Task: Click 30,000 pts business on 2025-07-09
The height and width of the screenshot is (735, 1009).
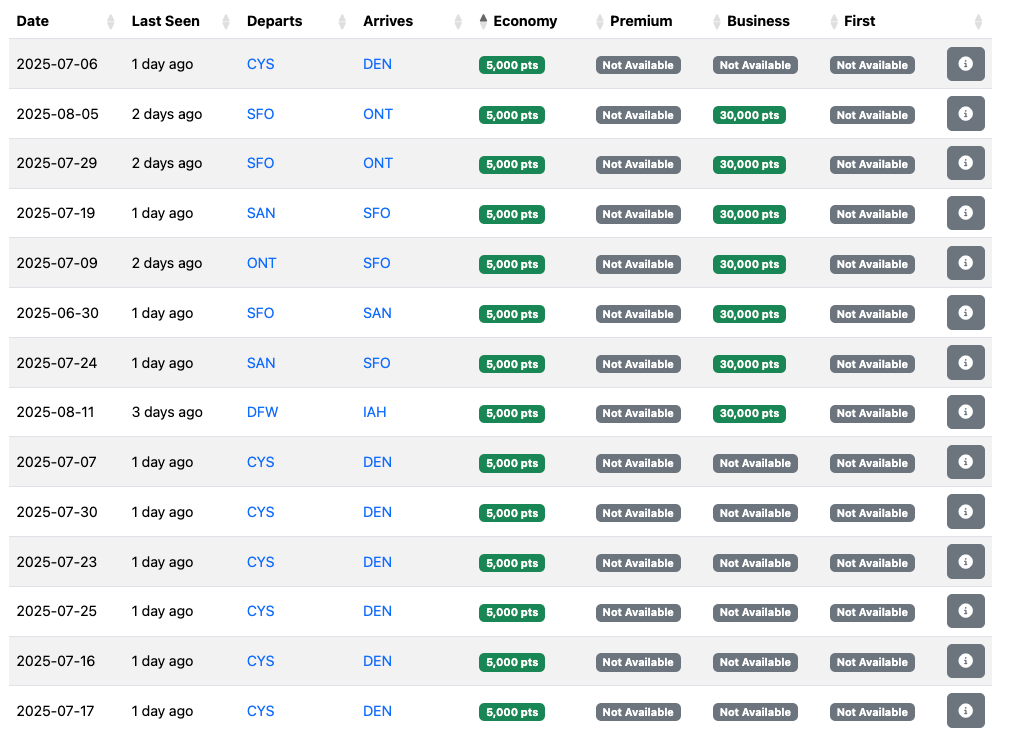Action: pos(749,264)
